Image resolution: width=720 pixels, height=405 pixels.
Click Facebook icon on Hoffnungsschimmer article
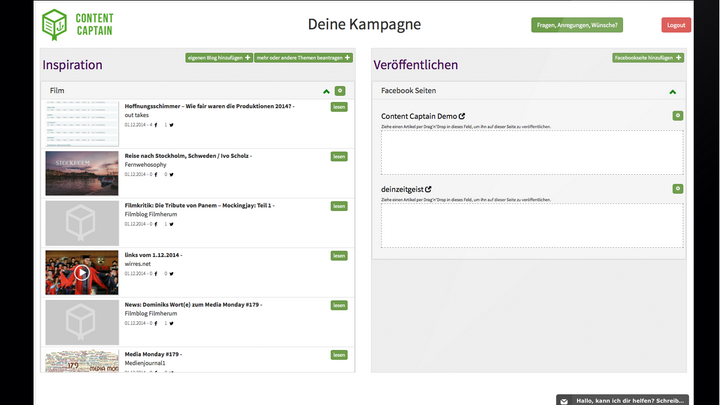[x=156, y=125]
